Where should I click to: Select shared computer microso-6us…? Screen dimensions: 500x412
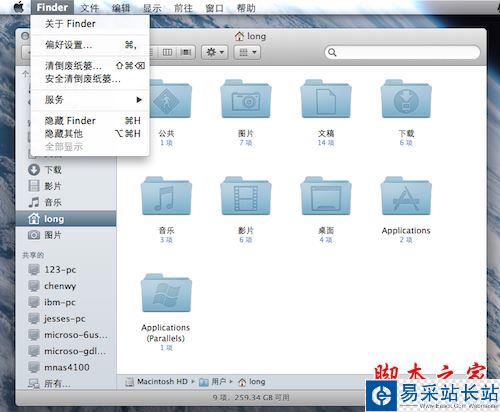(x=67, y=335)
